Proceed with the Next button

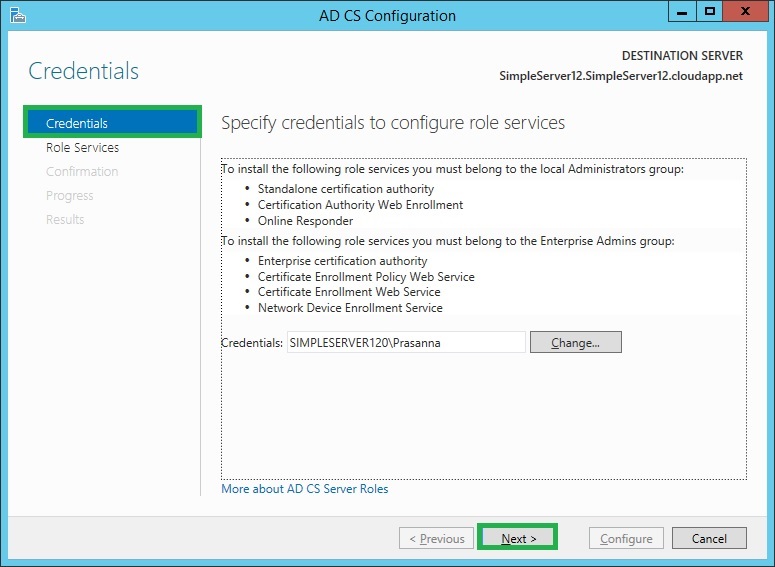point(518,539)
